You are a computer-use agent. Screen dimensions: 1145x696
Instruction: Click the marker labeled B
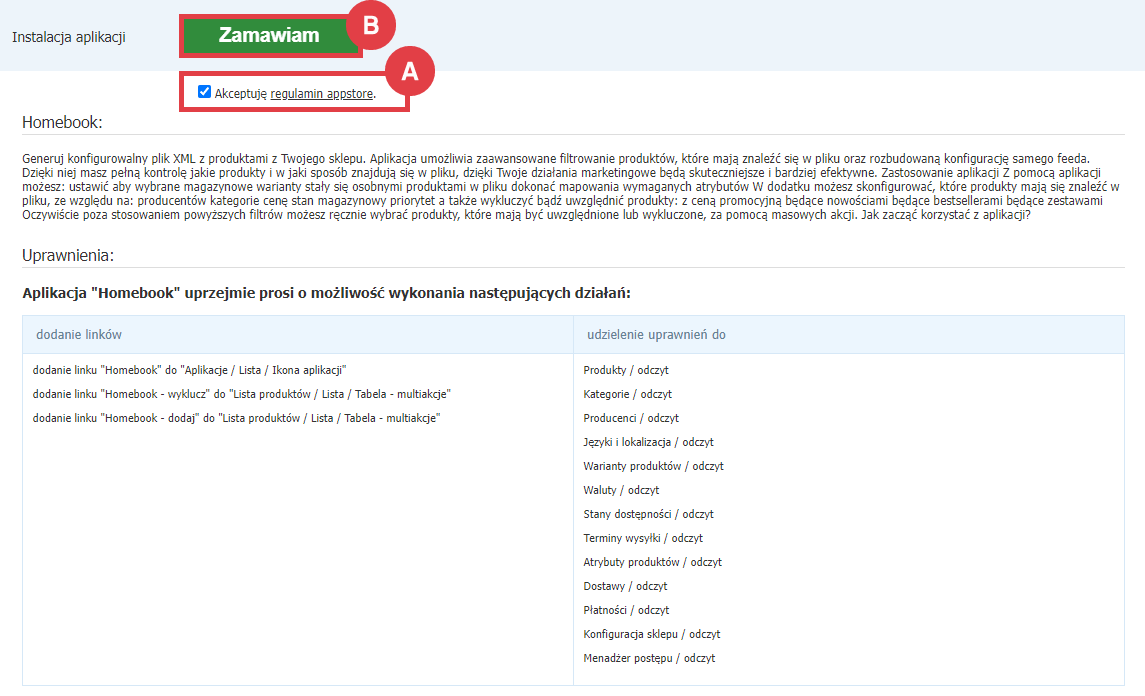click(x=372, y=28)
